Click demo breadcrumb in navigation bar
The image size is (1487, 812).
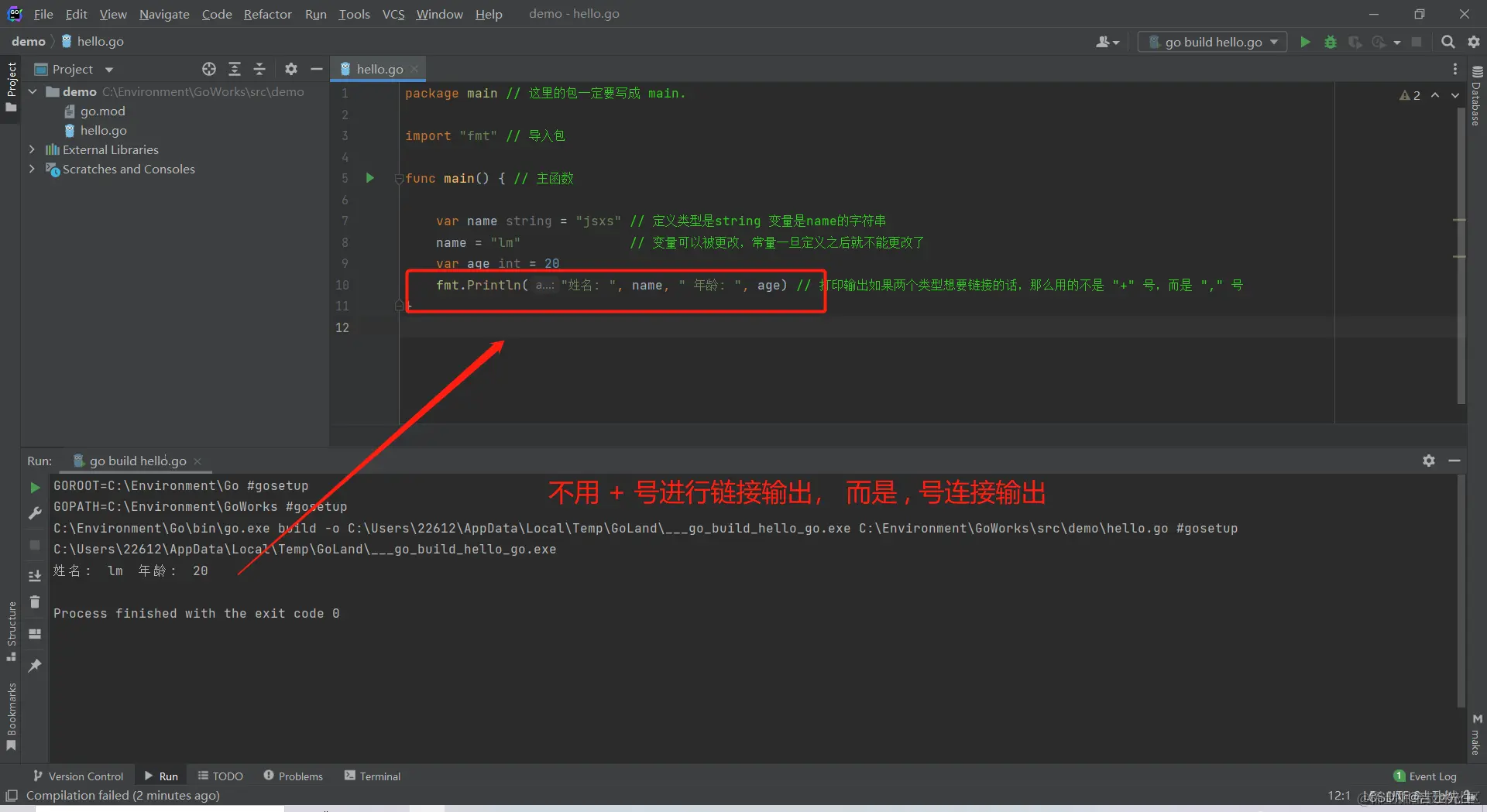click(x=29, y=41)
